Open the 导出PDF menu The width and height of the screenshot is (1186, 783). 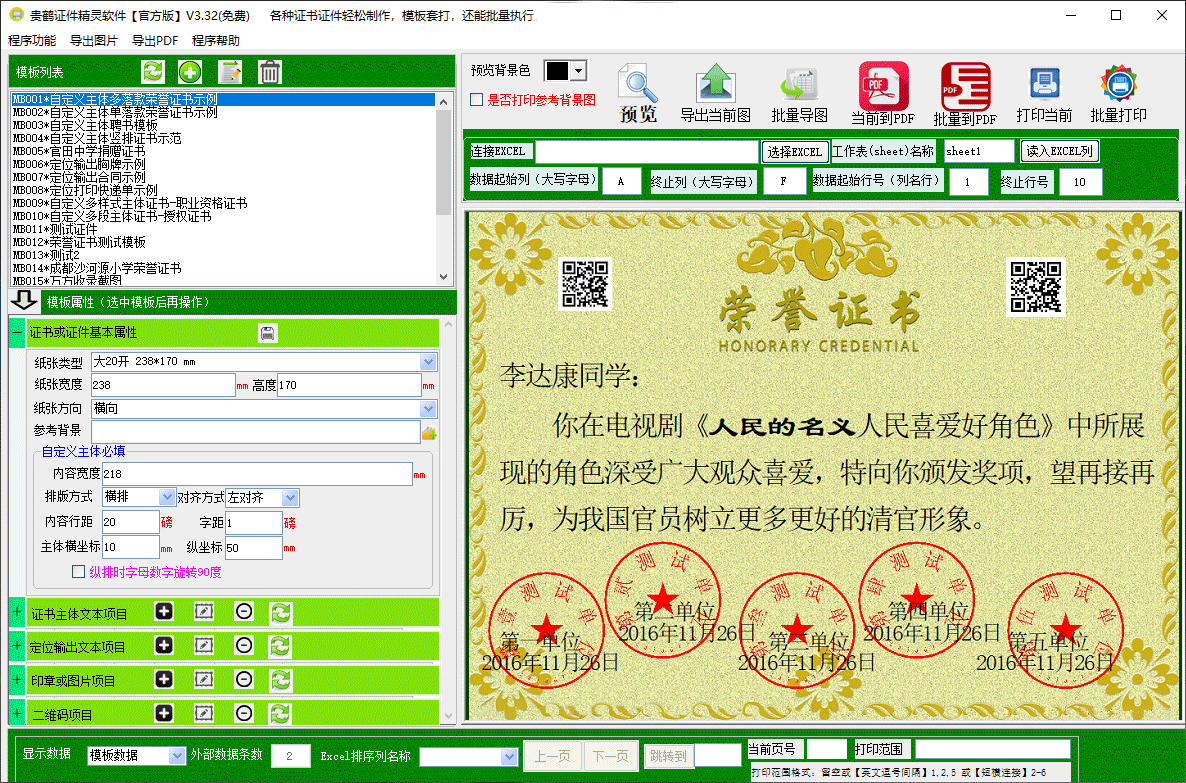coord(155,41)
